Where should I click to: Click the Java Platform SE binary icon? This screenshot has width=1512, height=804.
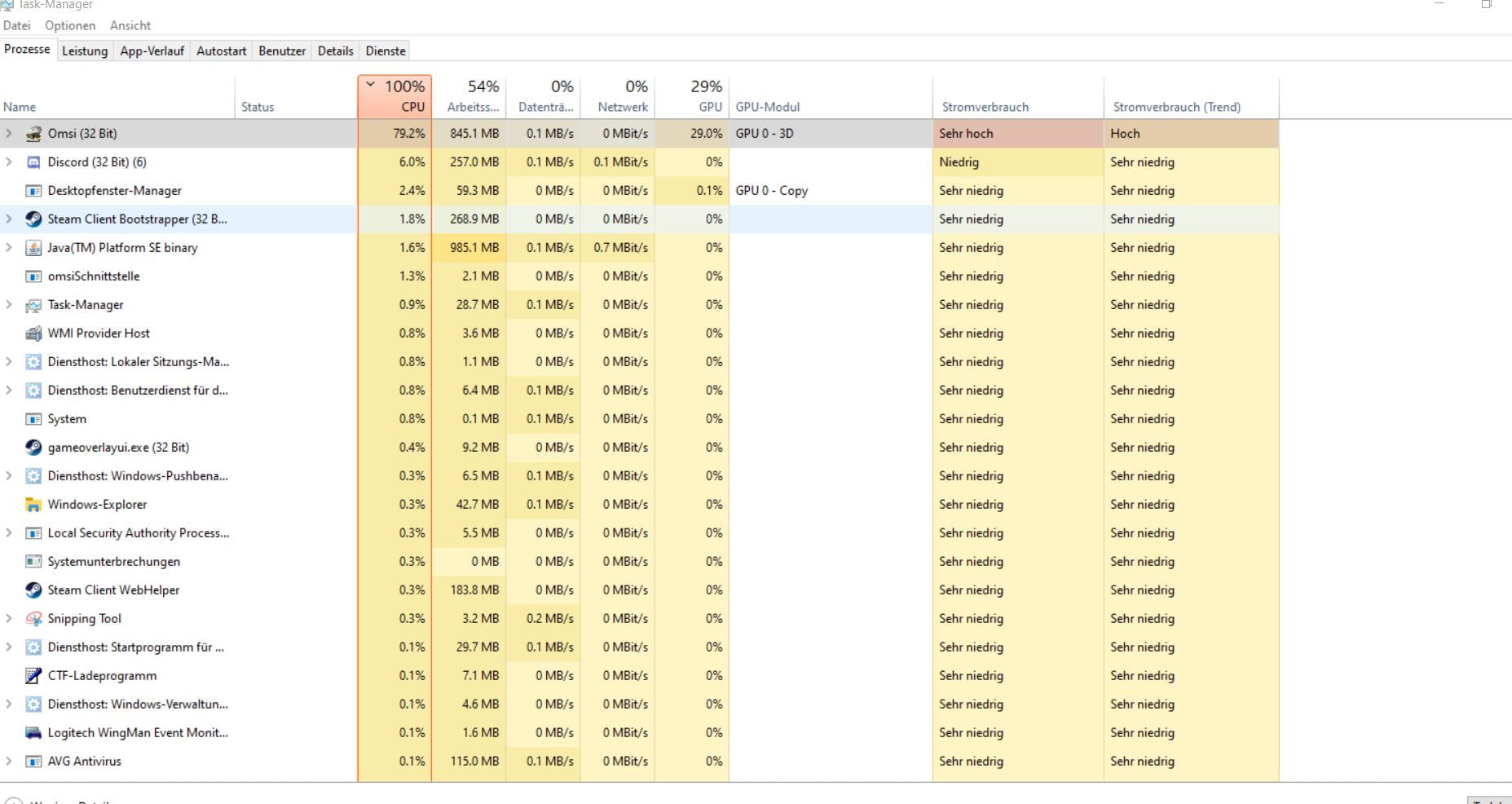pyautogui.click(x=33, y=248)
